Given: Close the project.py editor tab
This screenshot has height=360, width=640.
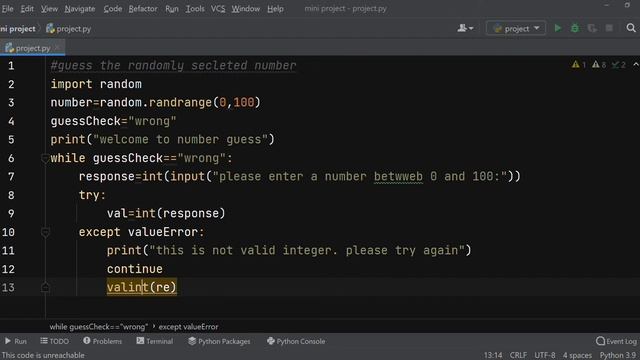Looking at the screenshot, I should click(57, 47).
